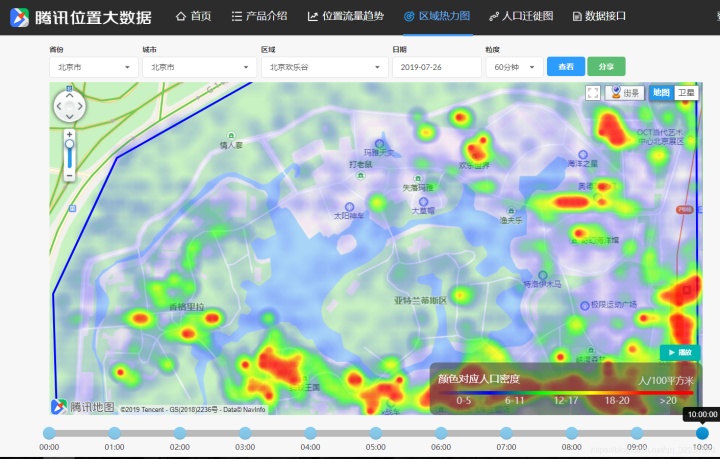Expand the 省份 province dropdown
Screen dimensions: 720x459
[x=94, y=67]
